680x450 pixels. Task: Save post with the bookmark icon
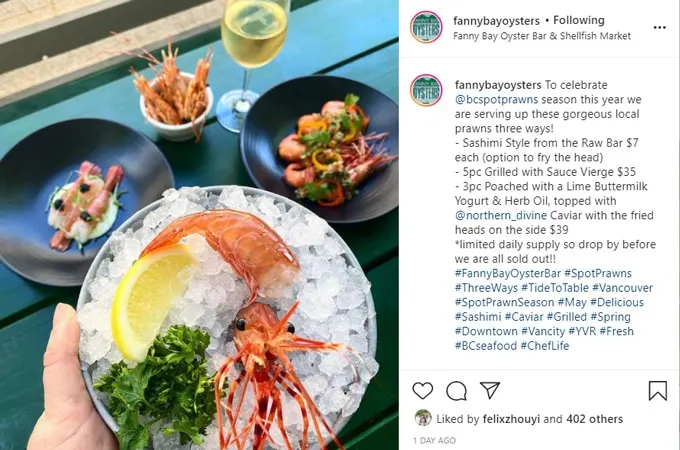point(657,391)
